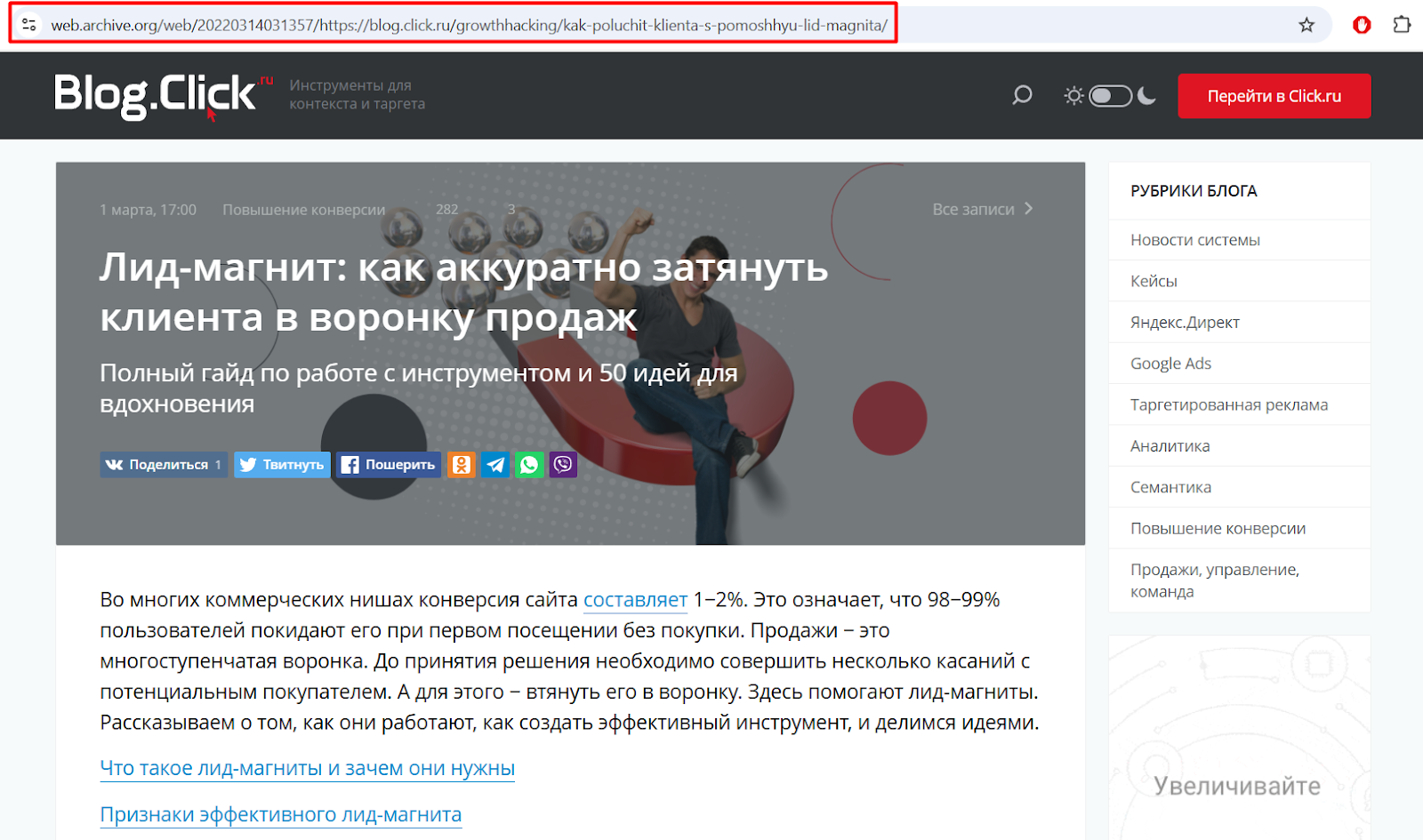
Task: Open the browser extensions puzzle icon
Action: point(1402,25)
